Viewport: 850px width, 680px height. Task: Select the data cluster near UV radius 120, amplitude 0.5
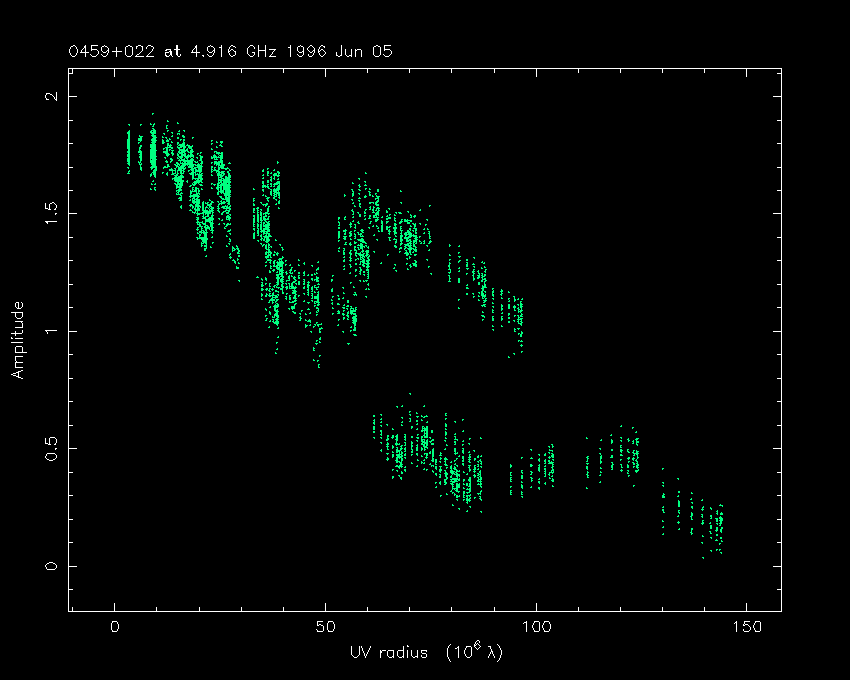coord(622,456)
